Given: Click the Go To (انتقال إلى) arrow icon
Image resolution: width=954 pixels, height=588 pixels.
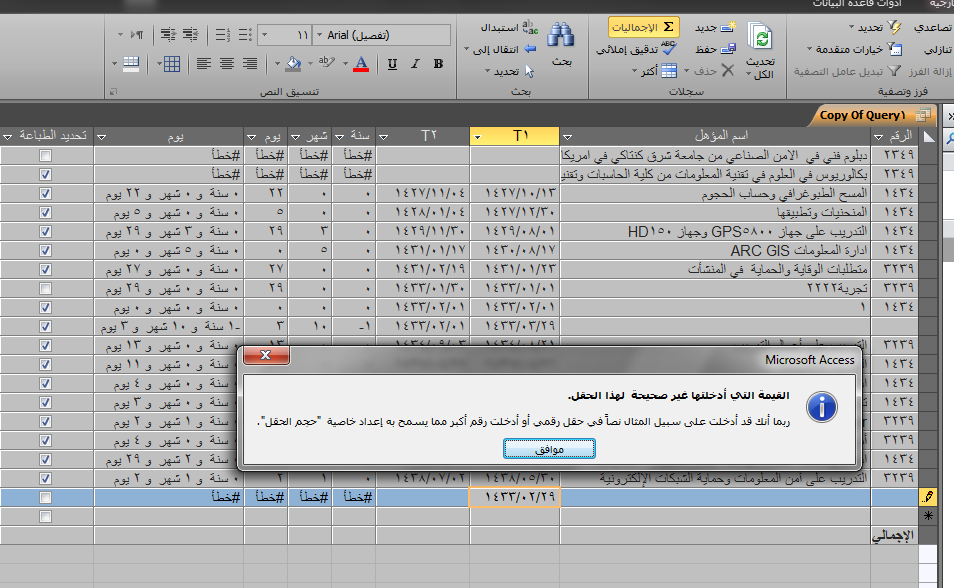Looking at the screenshot, I should pyautogui.click(x=530, y=49).
